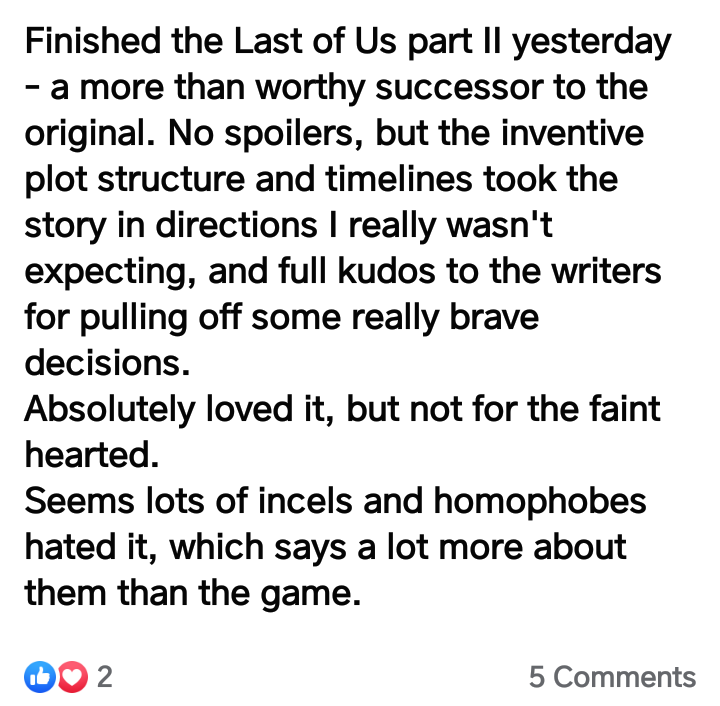Viewport: 720px width, 706px height.
Task: Click the red heart Love reaction icon
Action: coord(70,677)
